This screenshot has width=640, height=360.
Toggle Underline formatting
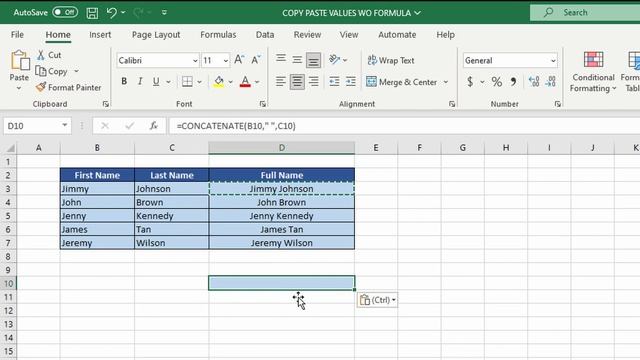[156, 82]
